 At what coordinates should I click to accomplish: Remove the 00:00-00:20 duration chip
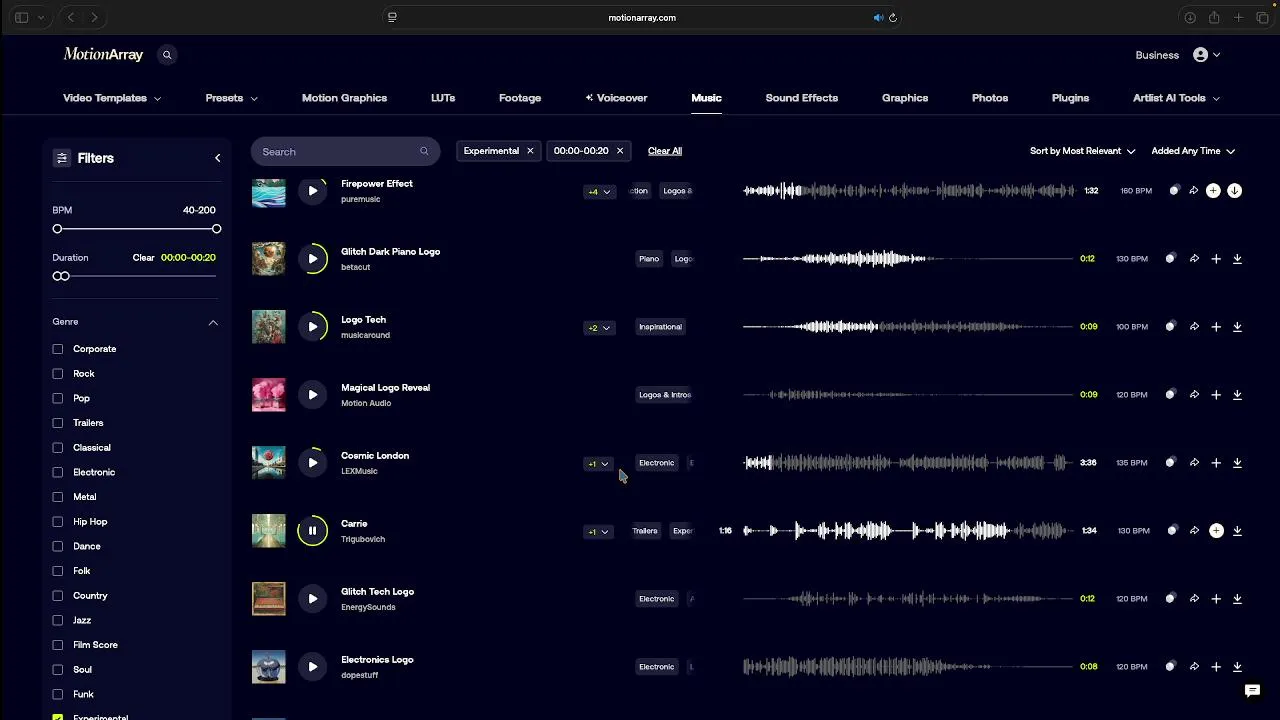[620, 151]
